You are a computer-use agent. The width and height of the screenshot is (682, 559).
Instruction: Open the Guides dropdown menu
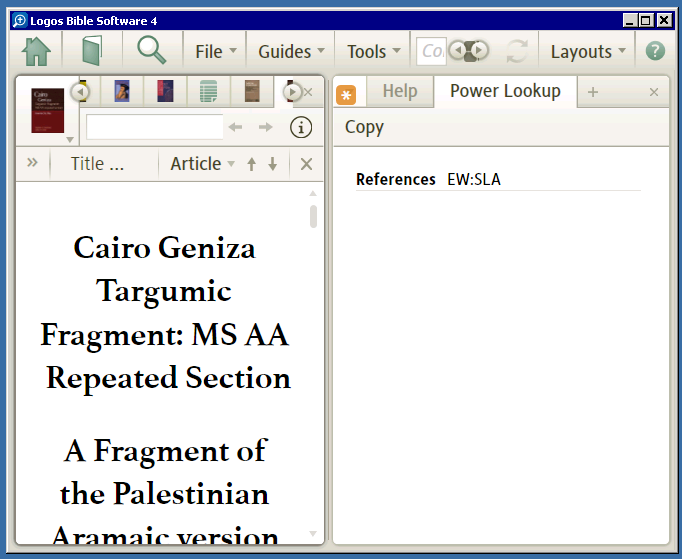[x=291, y=51]
